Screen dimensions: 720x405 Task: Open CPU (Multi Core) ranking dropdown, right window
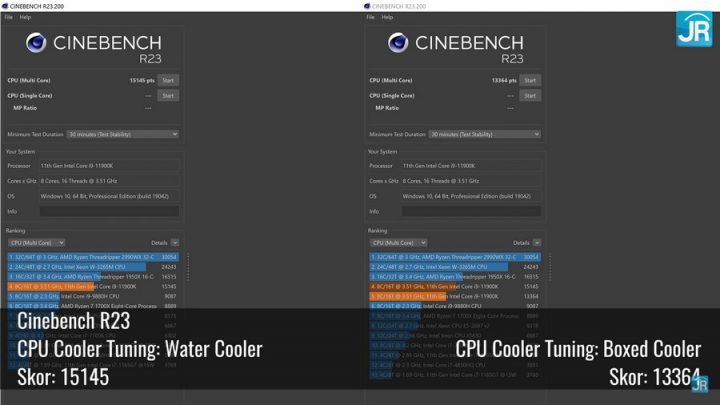point(398,242)
